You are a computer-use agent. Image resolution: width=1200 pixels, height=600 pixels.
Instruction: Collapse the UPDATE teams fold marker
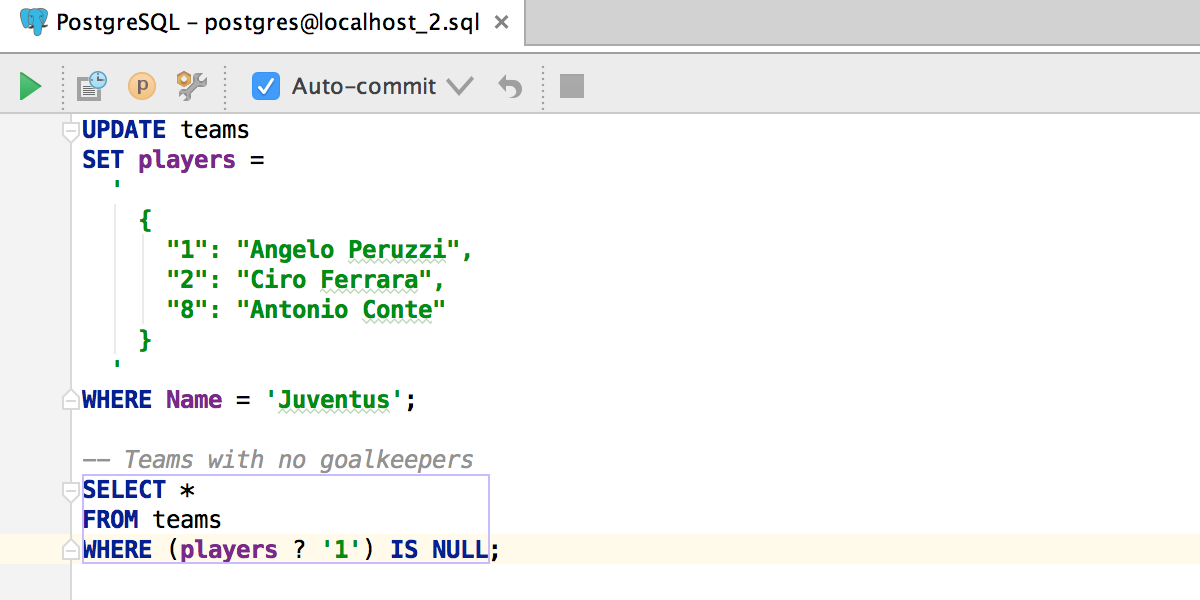[x=71, y=131]
